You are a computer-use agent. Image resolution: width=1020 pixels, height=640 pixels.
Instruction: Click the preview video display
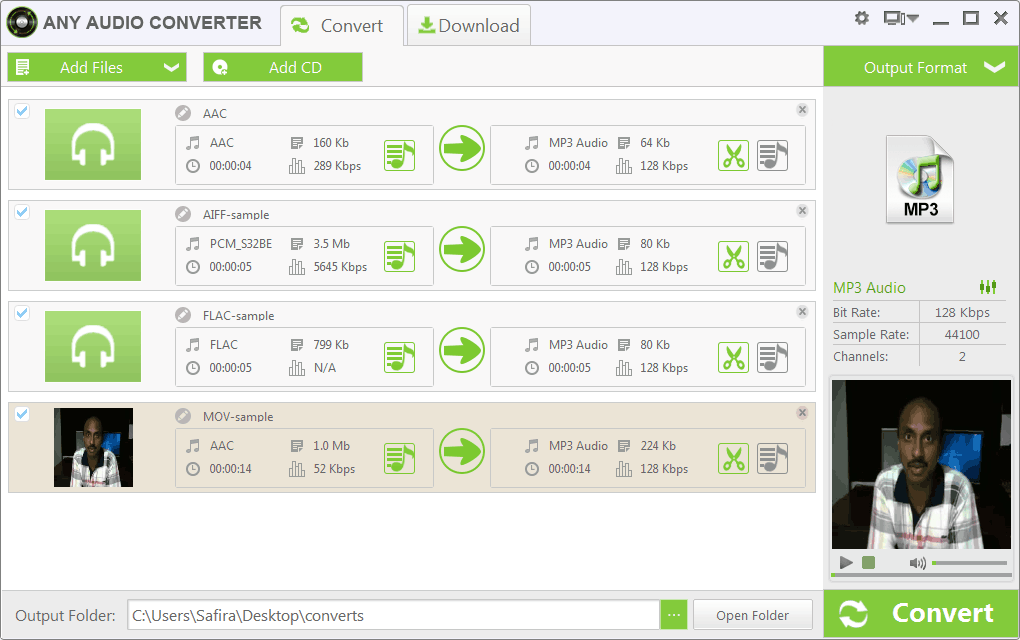click(921, 464)
